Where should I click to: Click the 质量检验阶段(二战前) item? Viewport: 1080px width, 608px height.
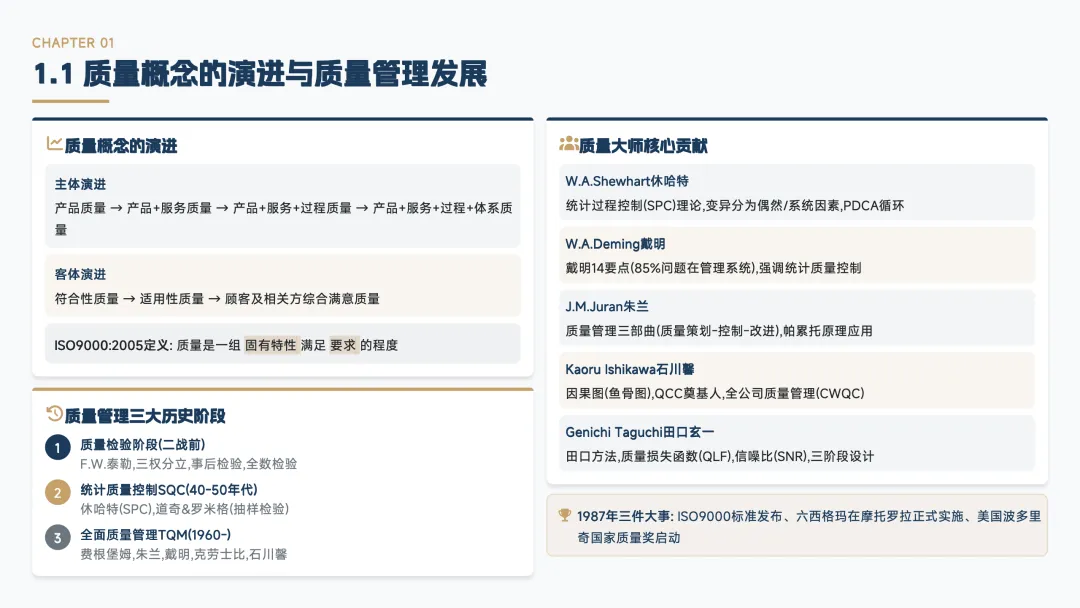pyautogui.click(x=143, y=445)
